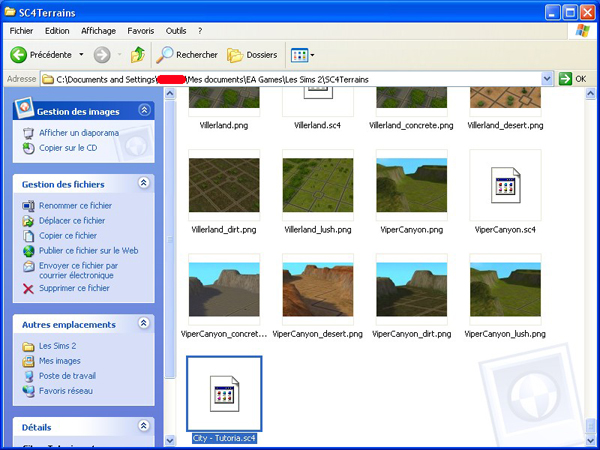Open the ? help menu

tap(200, 31)
